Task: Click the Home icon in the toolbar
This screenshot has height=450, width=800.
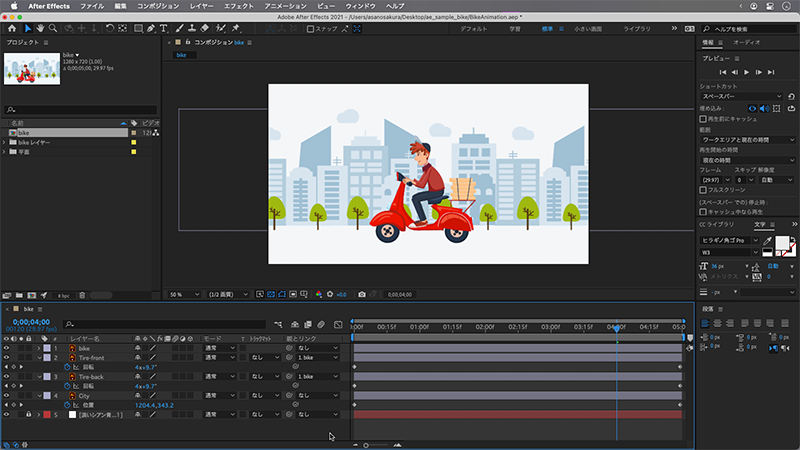Action: [12, 29]
